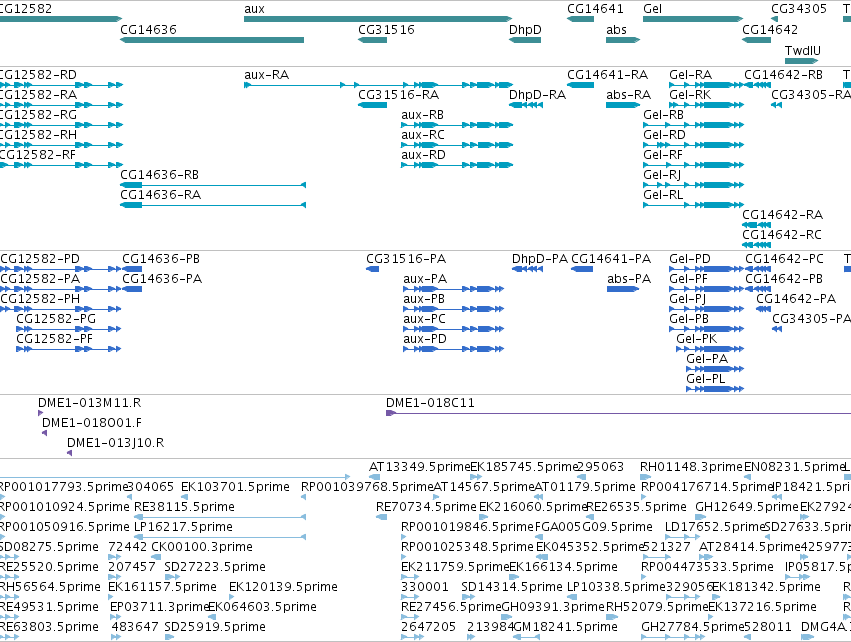Image resolution: width=851 pixels, height=642 pixels.
Task: Click EST LP16217.5prime label
Action: click(x=183, y=527)
